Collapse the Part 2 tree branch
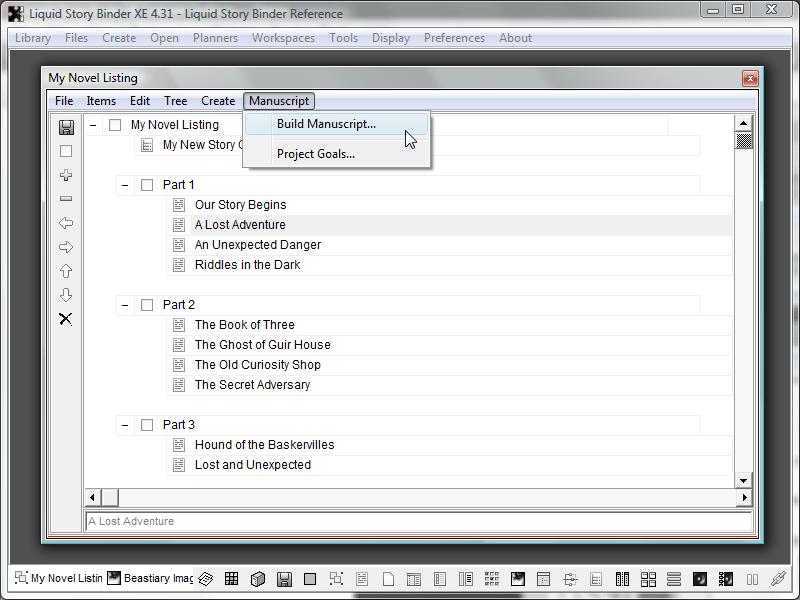The image size is (800, 600). click(125, 305)
